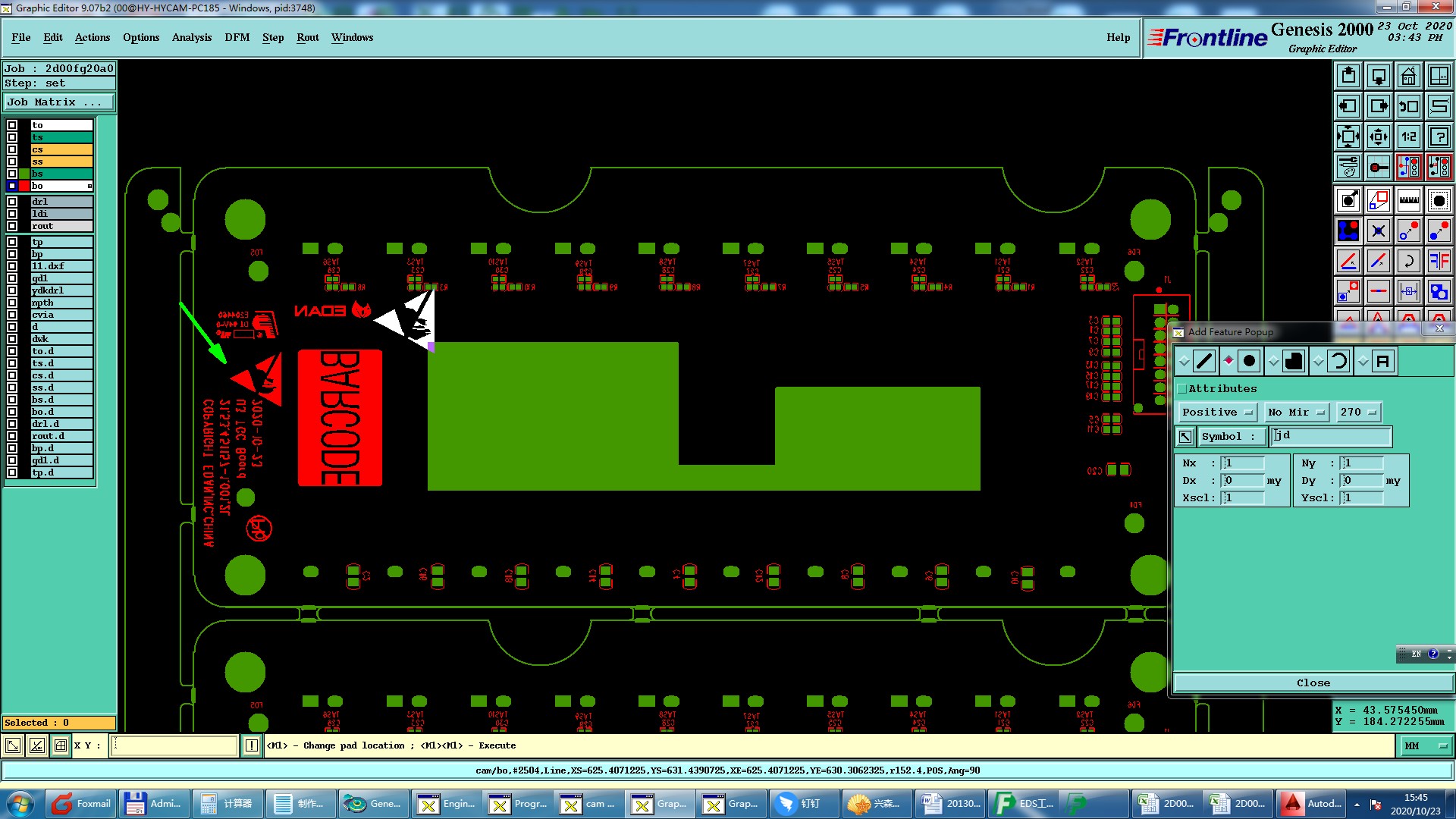The image size is (1456, 819).
Task: Click the home view icon
Action: tap(1408, 76)
